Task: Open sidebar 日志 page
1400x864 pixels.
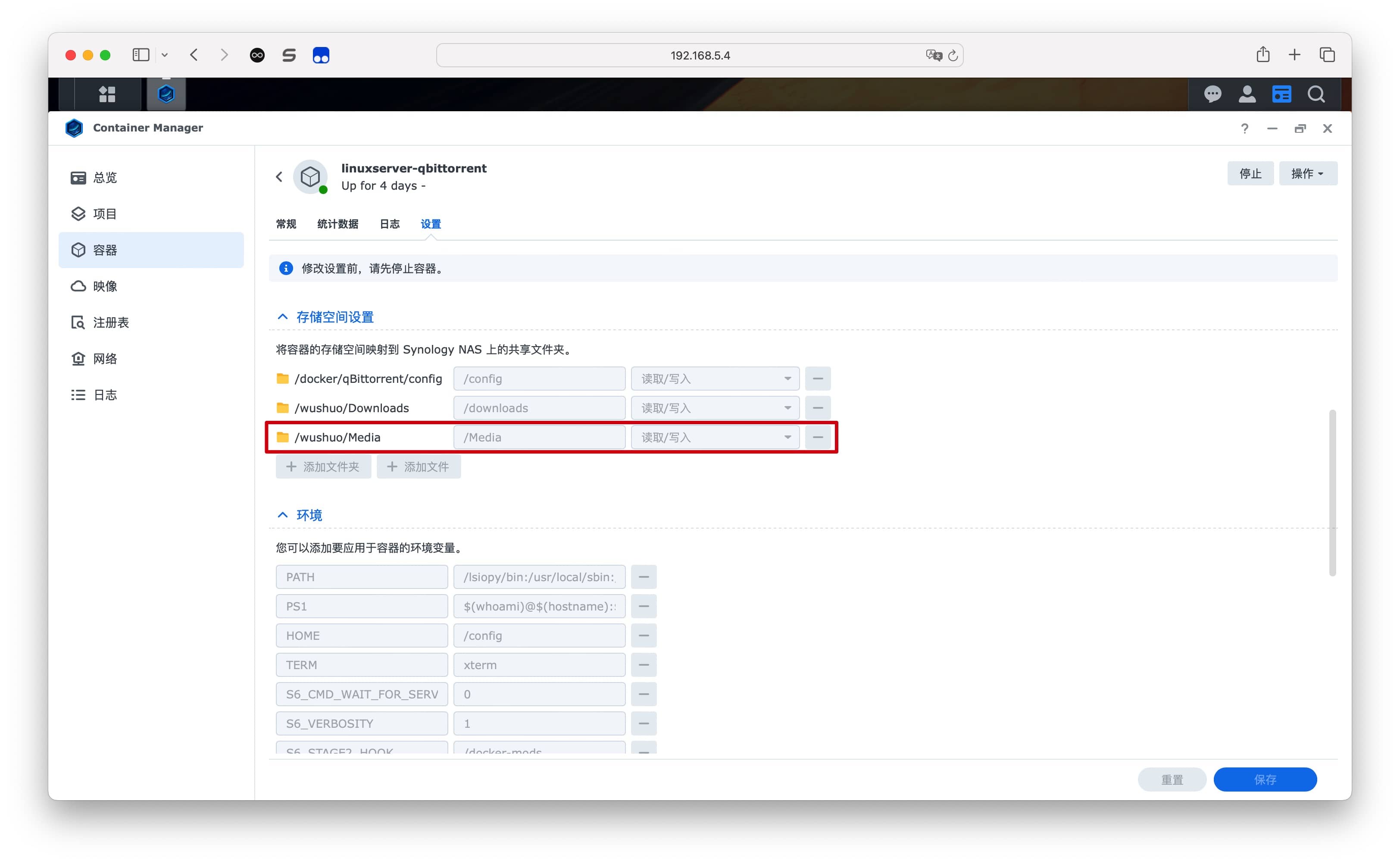Action: pos(151,395)
